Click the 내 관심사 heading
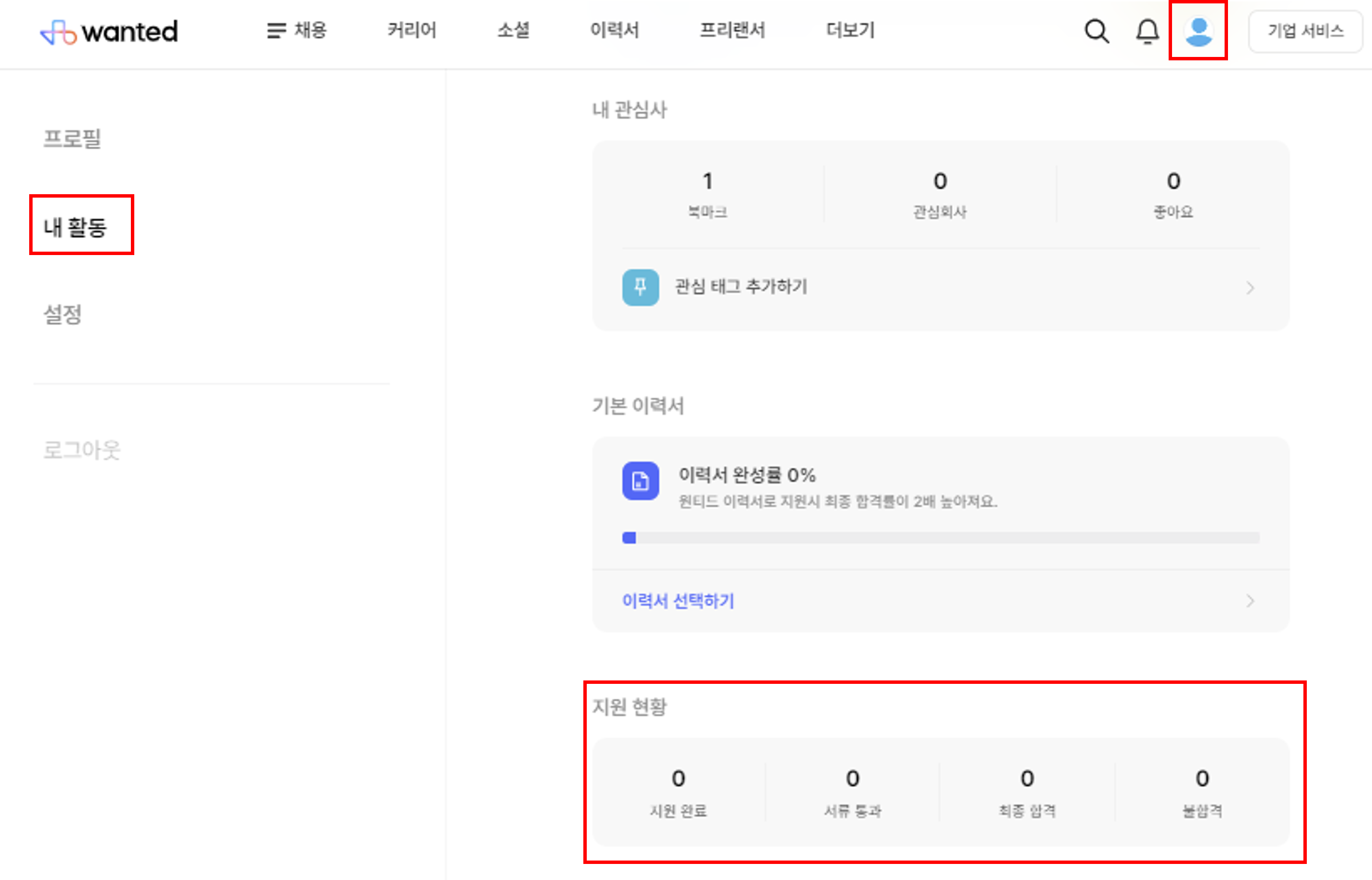 click(630, 110)
